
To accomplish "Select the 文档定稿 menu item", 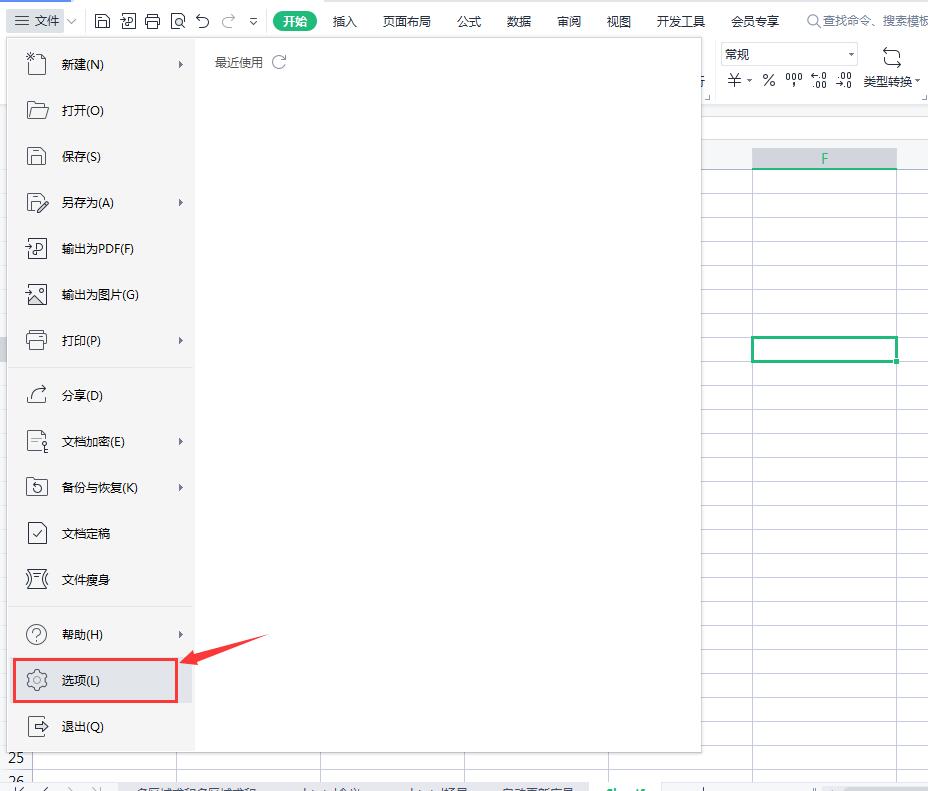I will [100, 534].
